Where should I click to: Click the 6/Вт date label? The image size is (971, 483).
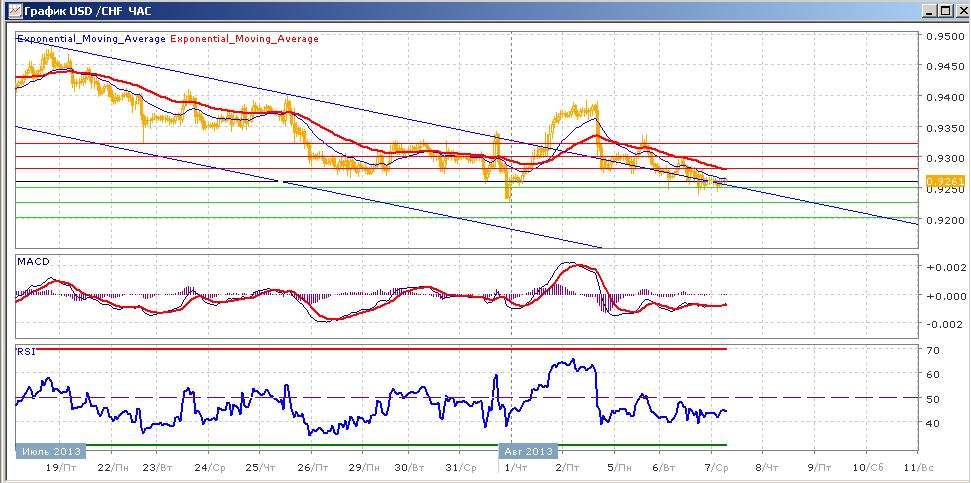[666, 466]
